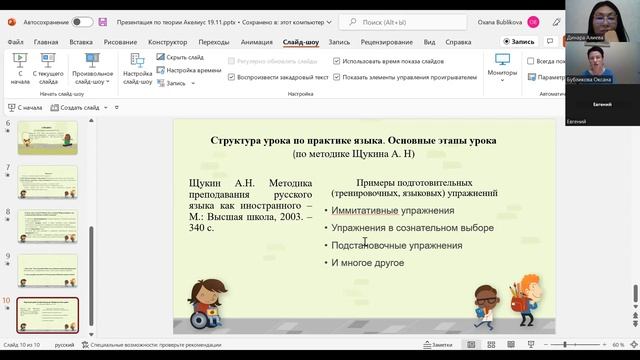This screenshot has height=360, width=640.
Task: Open the comments speech bubble icon
Action: point(550,42)
